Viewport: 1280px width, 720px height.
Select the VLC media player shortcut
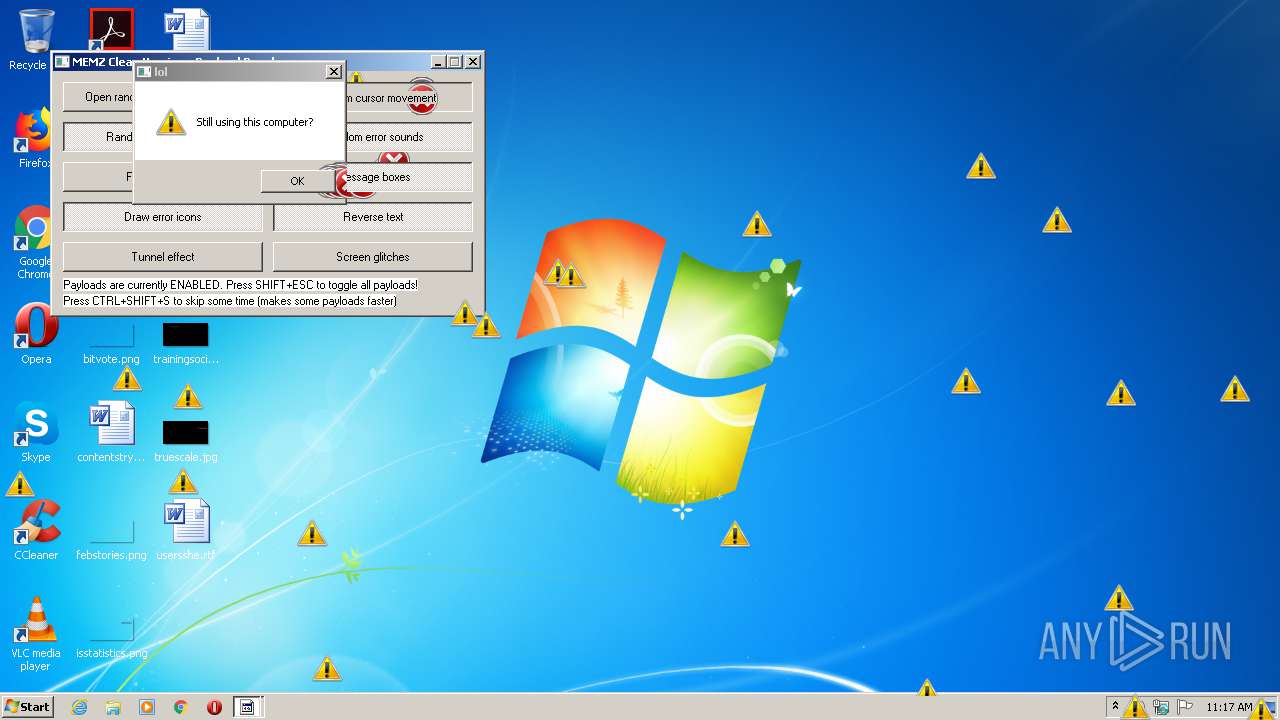point(35,634)
